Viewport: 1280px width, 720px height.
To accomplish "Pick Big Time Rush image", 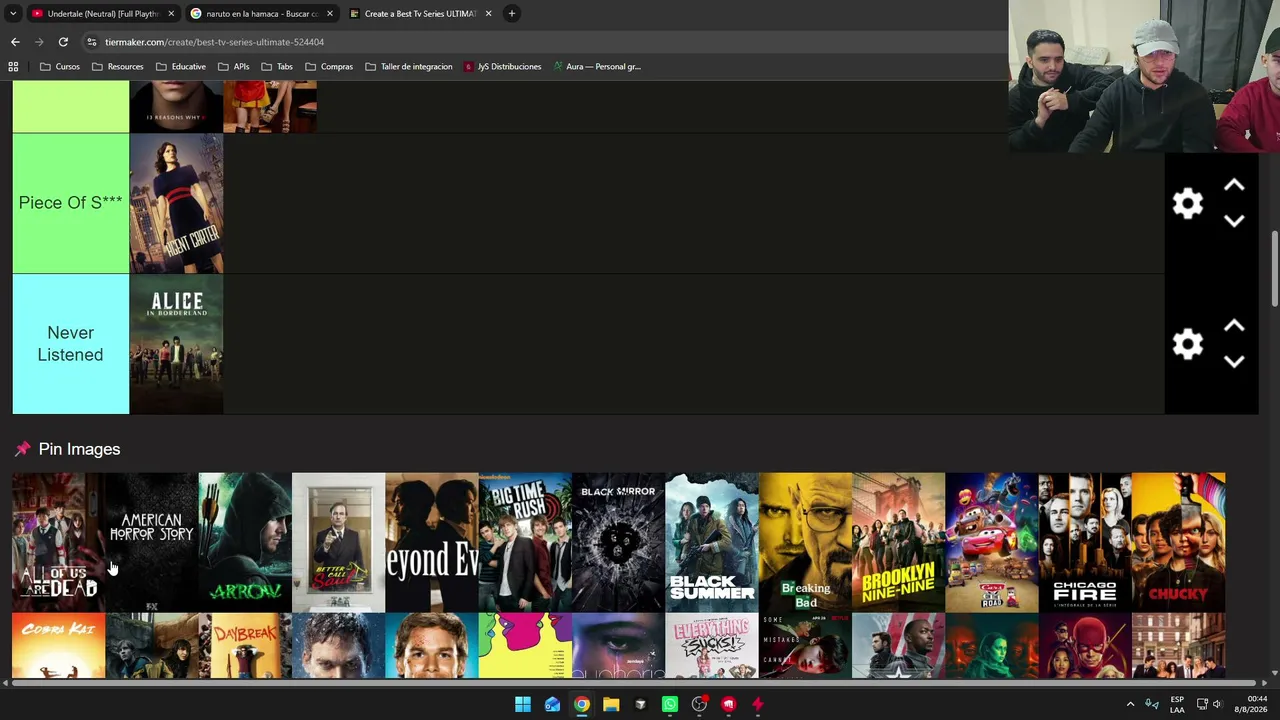I will pos(525,542).
